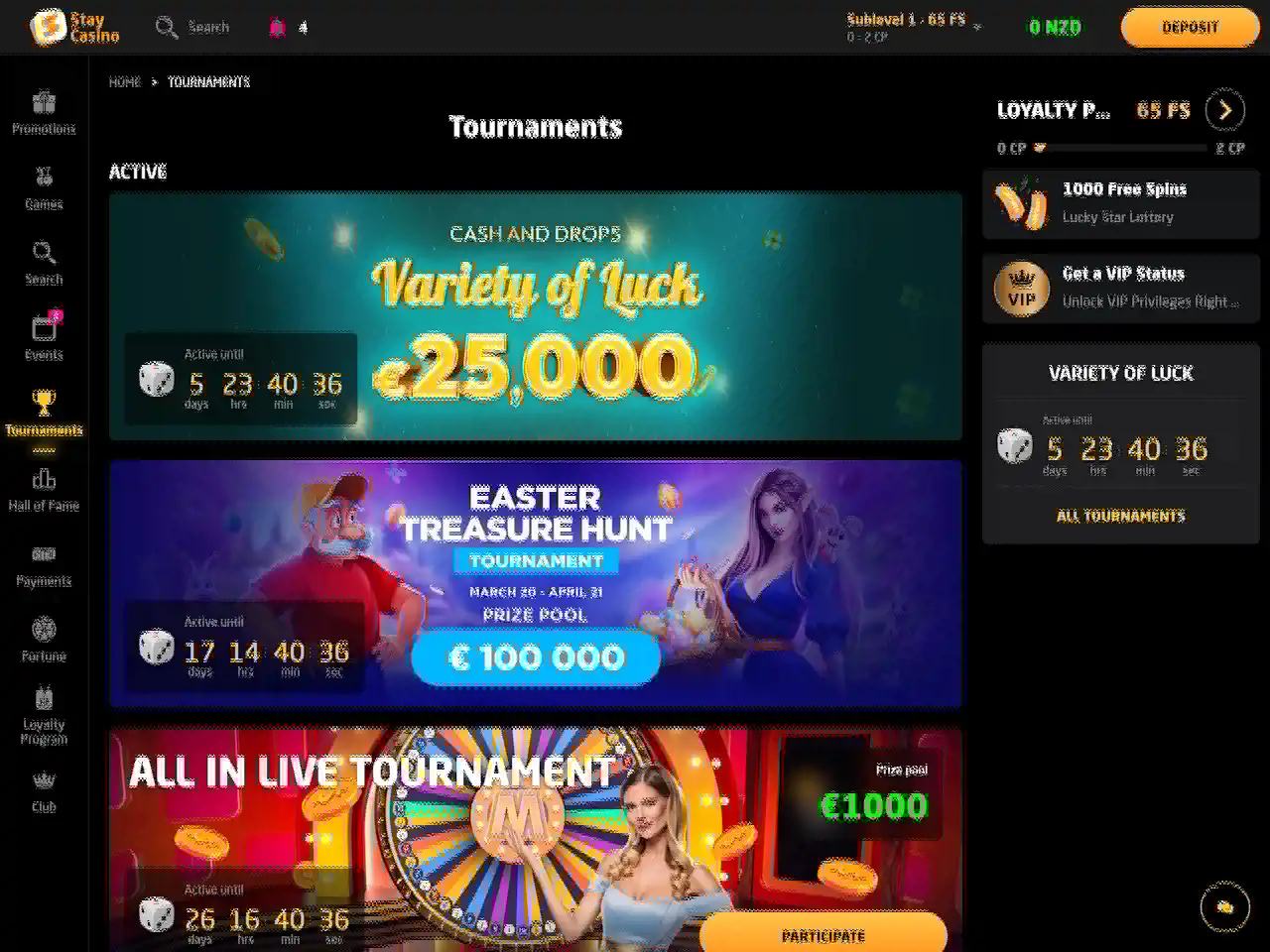Open the Club crown icon

coord(44,780)
